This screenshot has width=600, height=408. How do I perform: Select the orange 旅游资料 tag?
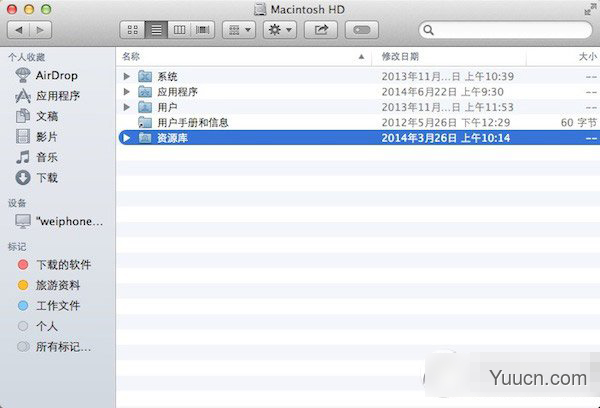[x=49, y=285]
